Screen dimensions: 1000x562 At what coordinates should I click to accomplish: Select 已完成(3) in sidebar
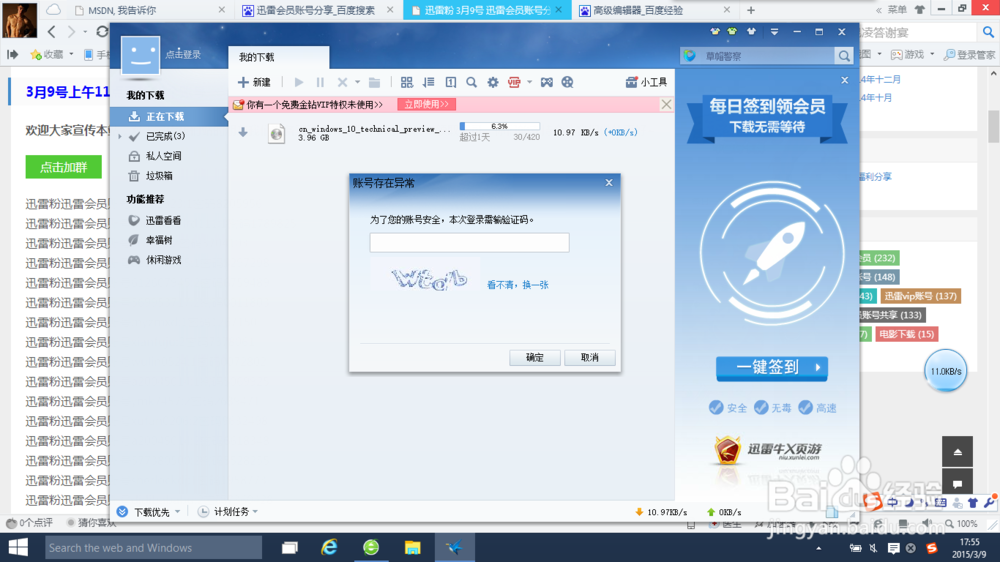pos(165,137)
